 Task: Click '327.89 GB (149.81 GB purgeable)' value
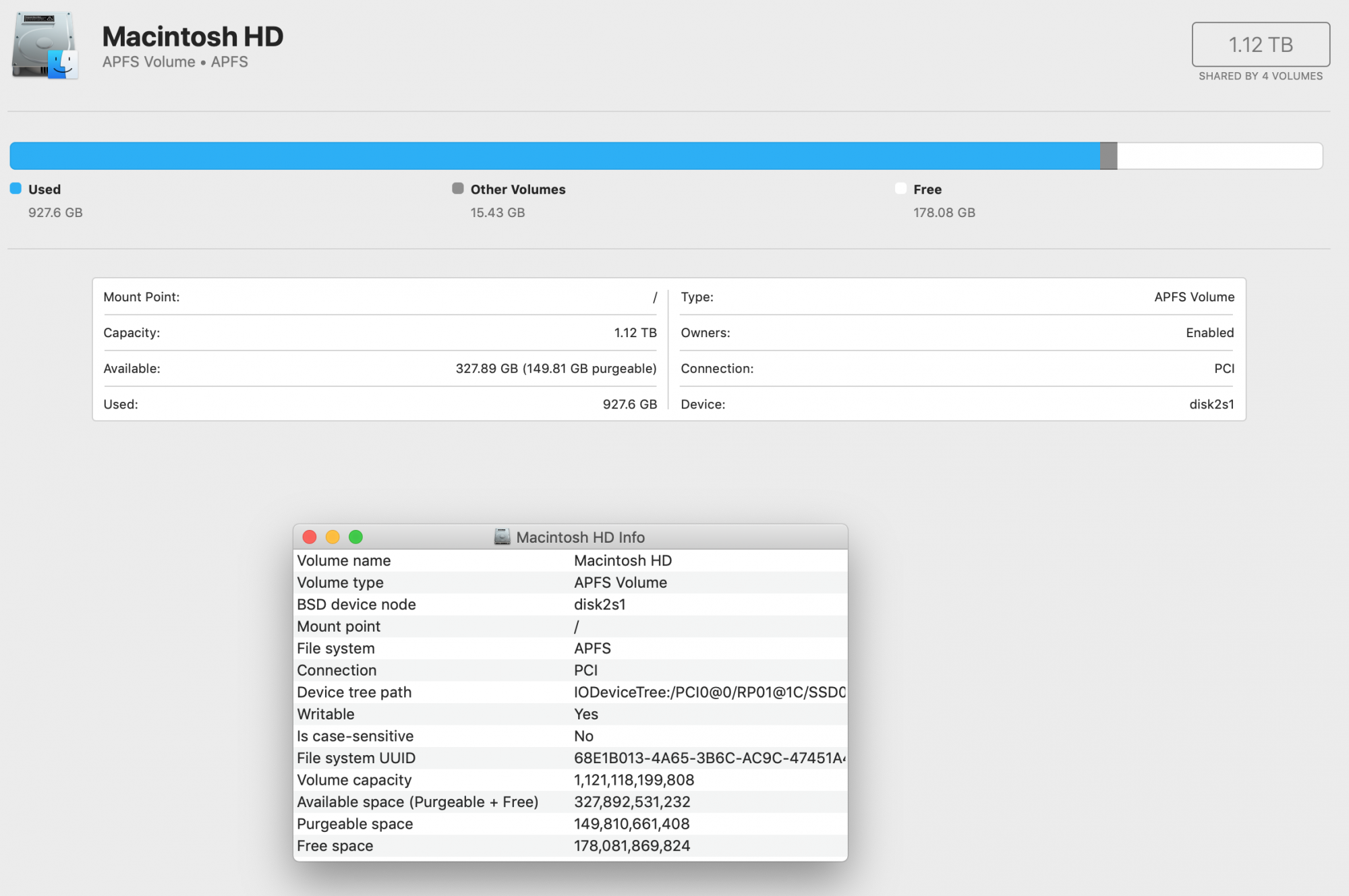[556, 368]
